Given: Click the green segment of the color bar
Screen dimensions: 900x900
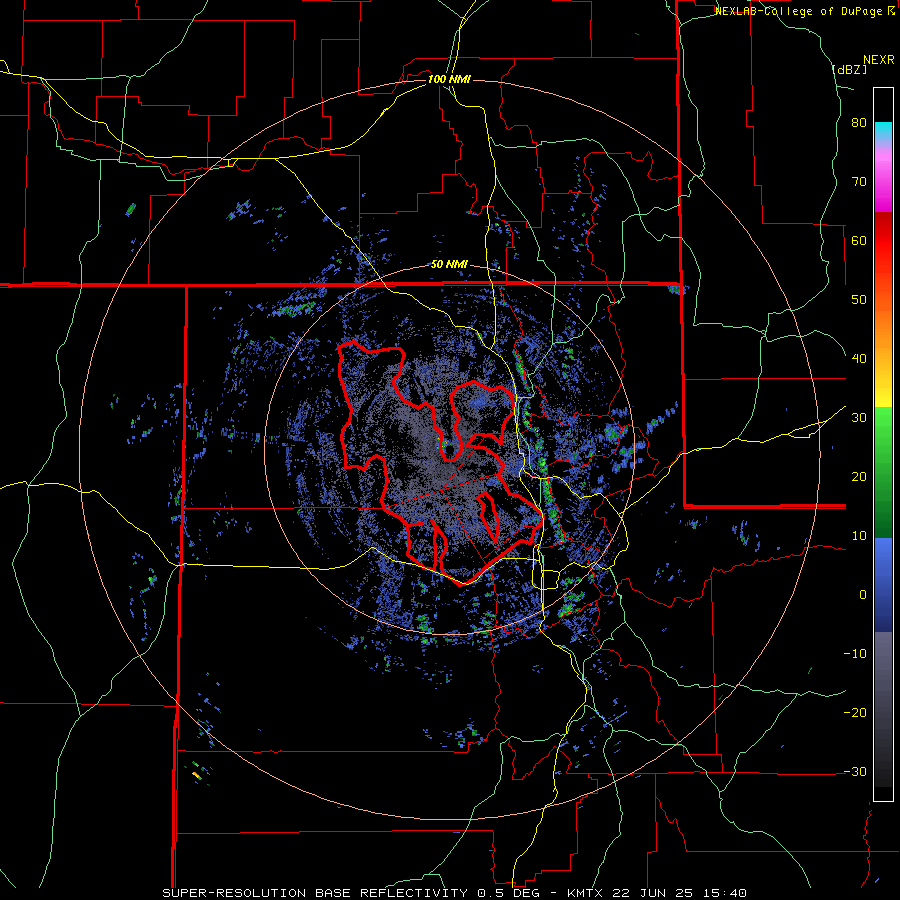Looking at the screenshot, I should click(x=883, y=472).
